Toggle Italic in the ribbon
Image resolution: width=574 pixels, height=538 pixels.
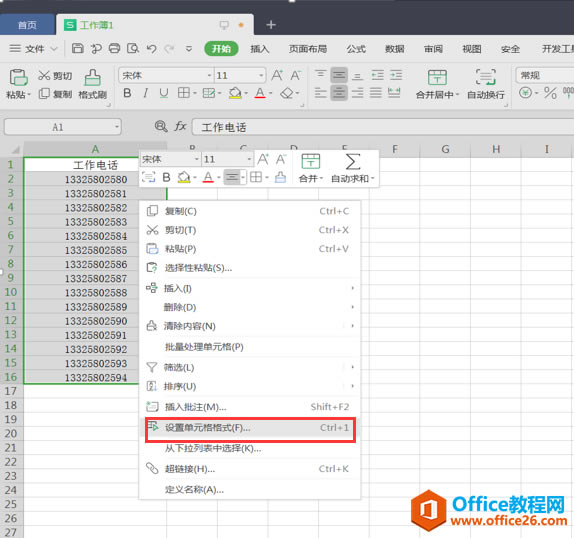click(x=146, y=93)
